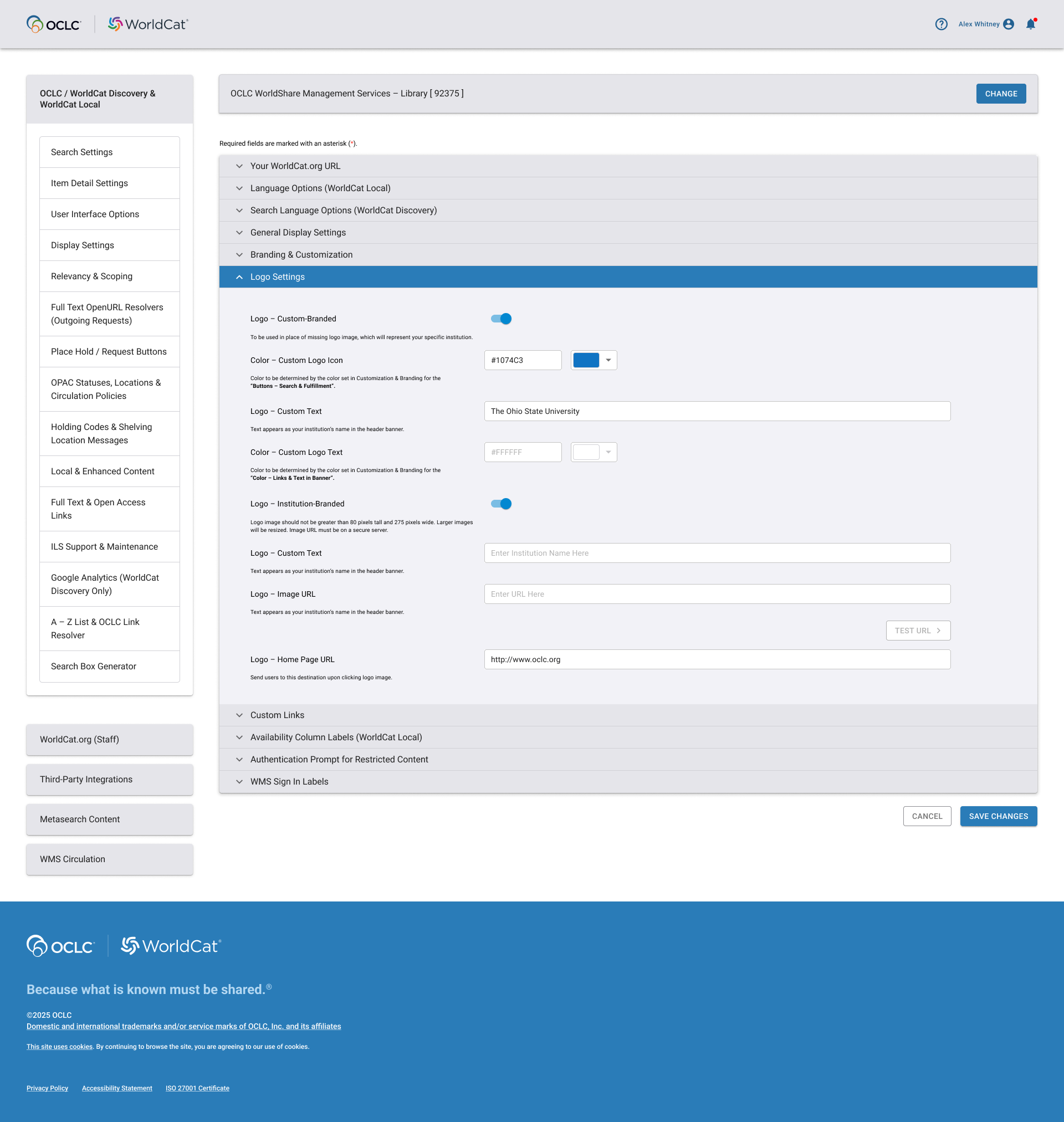The height and width of the screenshot is (1122, 1064).
Task: Toggle Logo Institution-Branded switch
Action: tap(502, 504)
